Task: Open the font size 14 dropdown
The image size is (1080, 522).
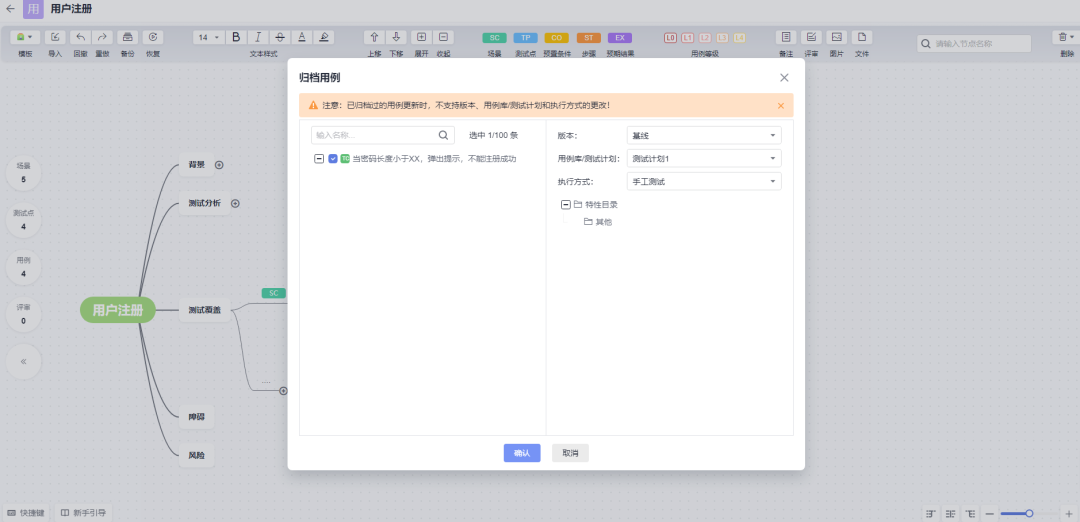Action: (208, 37)
